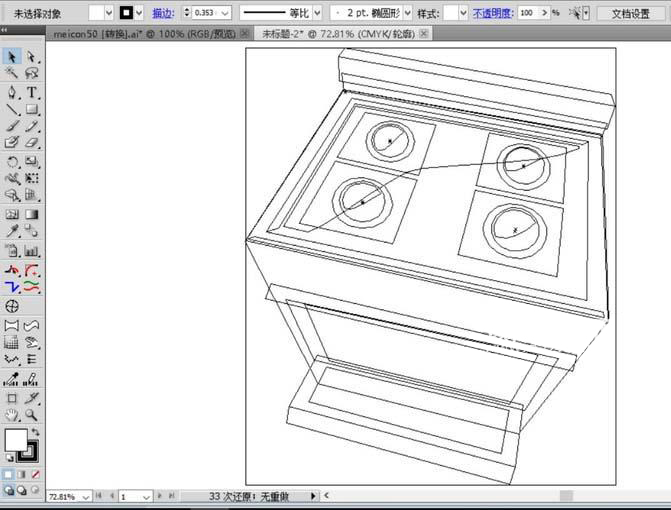Pick the Rectangle tool

click(x=31, y=109)
